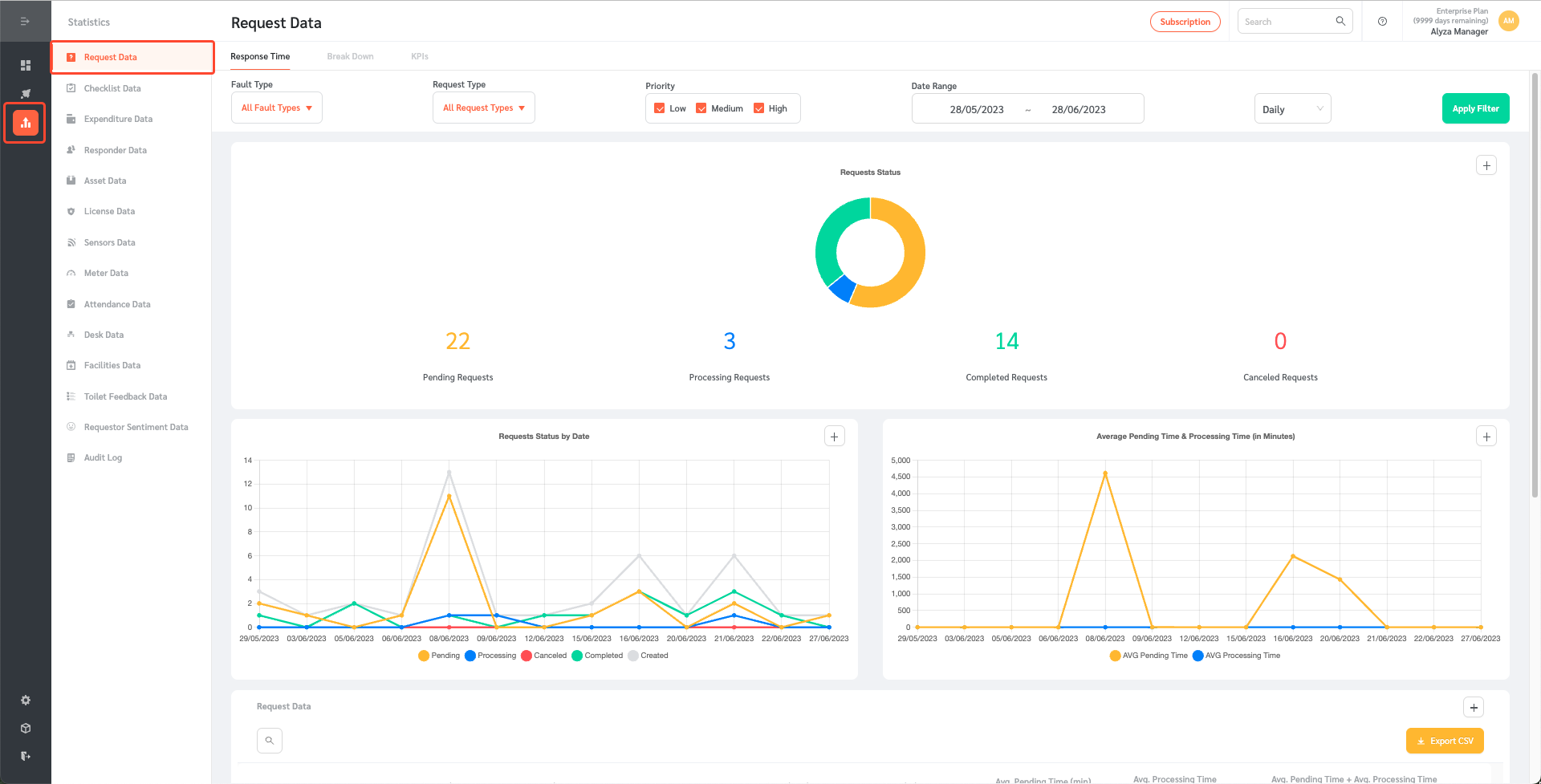This screenshot has width=1541, height=784.
Task: Click the AM avatar for Alyza Manager
Action: [x=1508, y=21]
